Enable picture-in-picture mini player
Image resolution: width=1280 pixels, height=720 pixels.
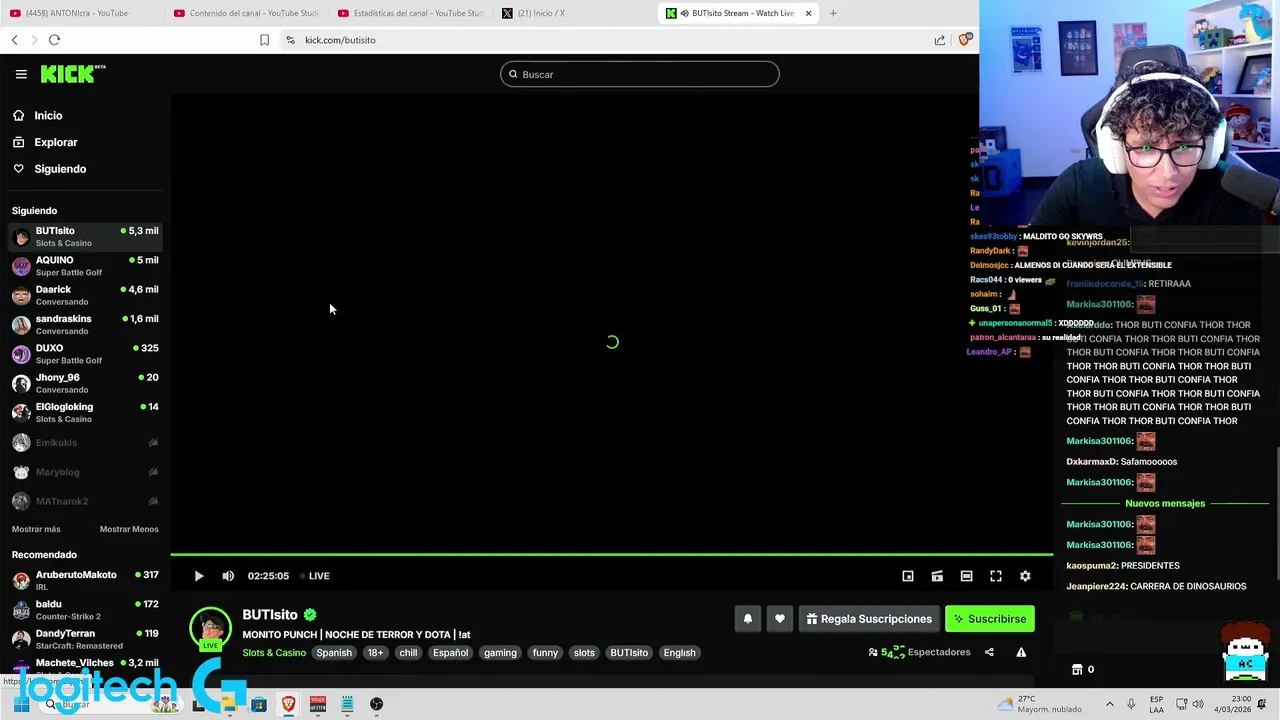coord(908,576)
